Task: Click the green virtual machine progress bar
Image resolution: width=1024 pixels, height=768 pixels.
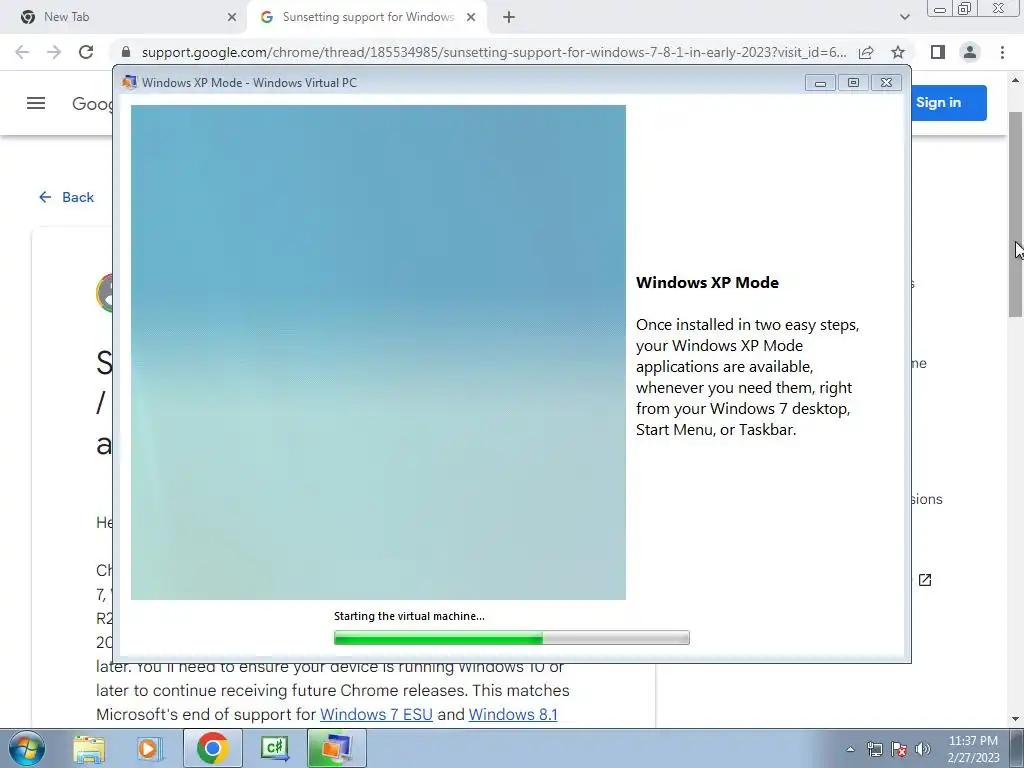Action: pyautogui.click(x=511, y=637)
